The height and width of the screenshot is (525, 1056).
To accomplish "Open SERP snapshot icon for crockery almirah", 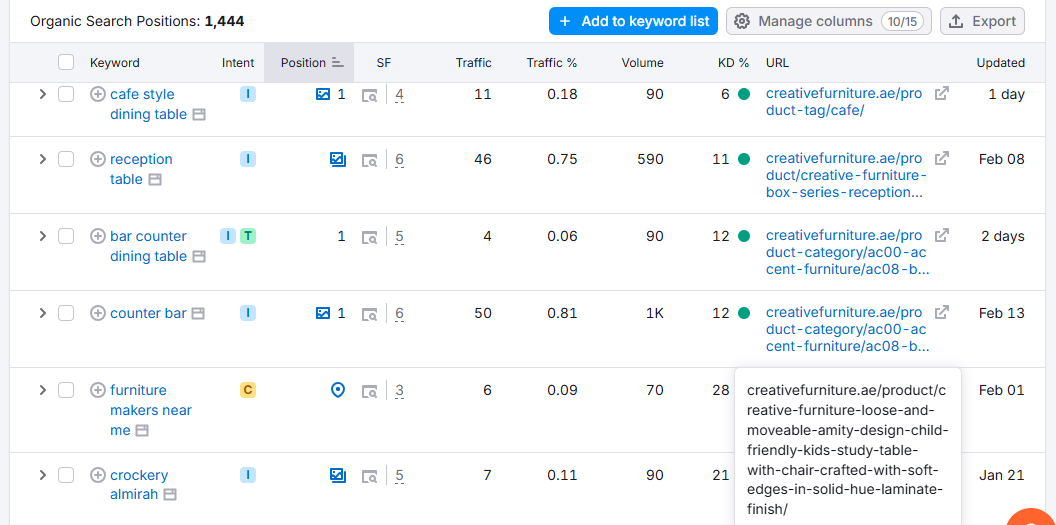I will [170, 495].
